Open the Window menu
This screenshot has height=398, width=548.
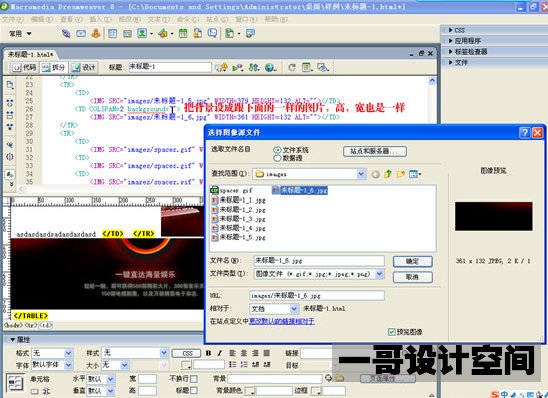[245, 19]
